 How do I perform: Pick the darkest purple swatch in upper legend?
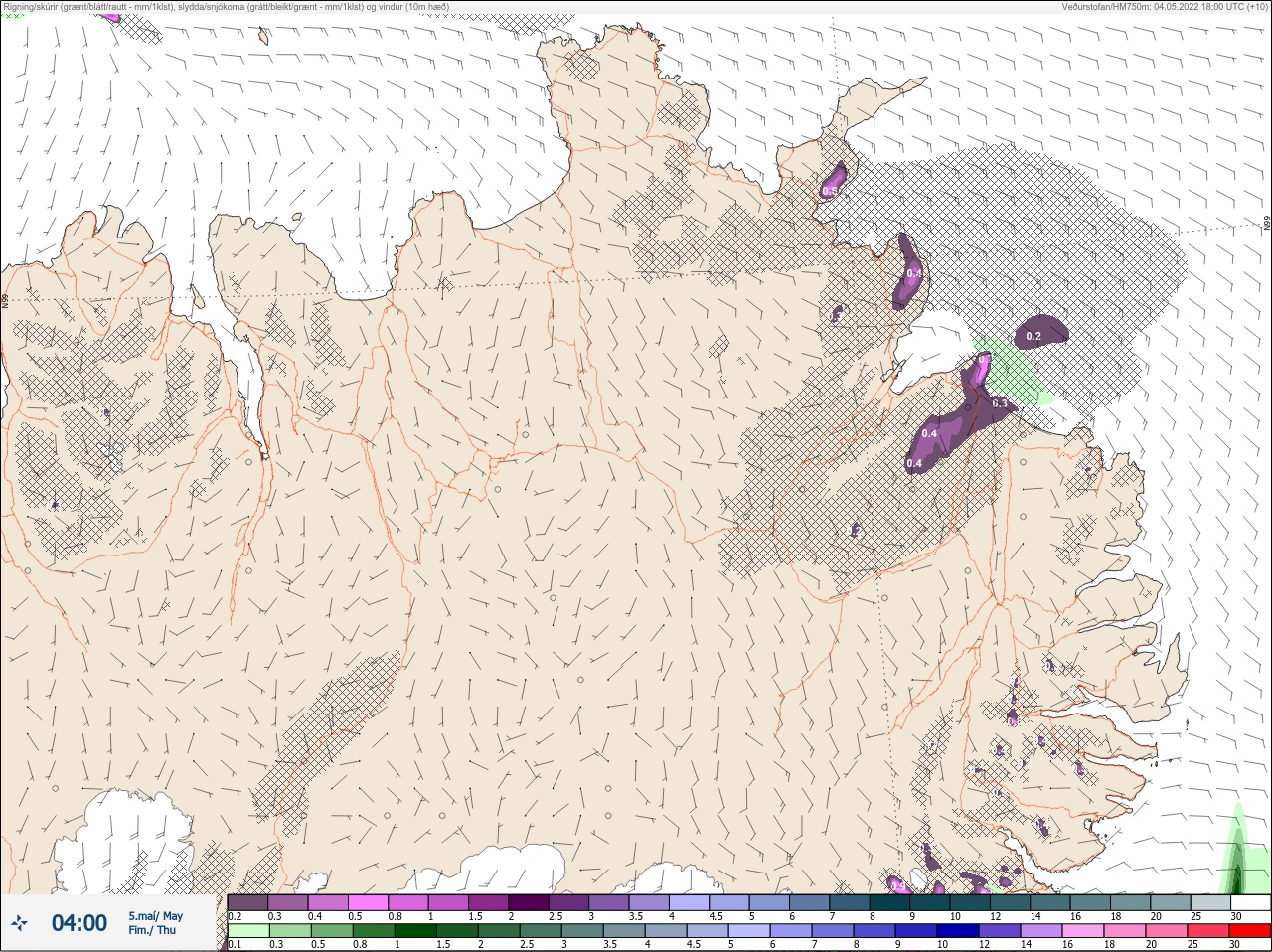coord(529,902)
